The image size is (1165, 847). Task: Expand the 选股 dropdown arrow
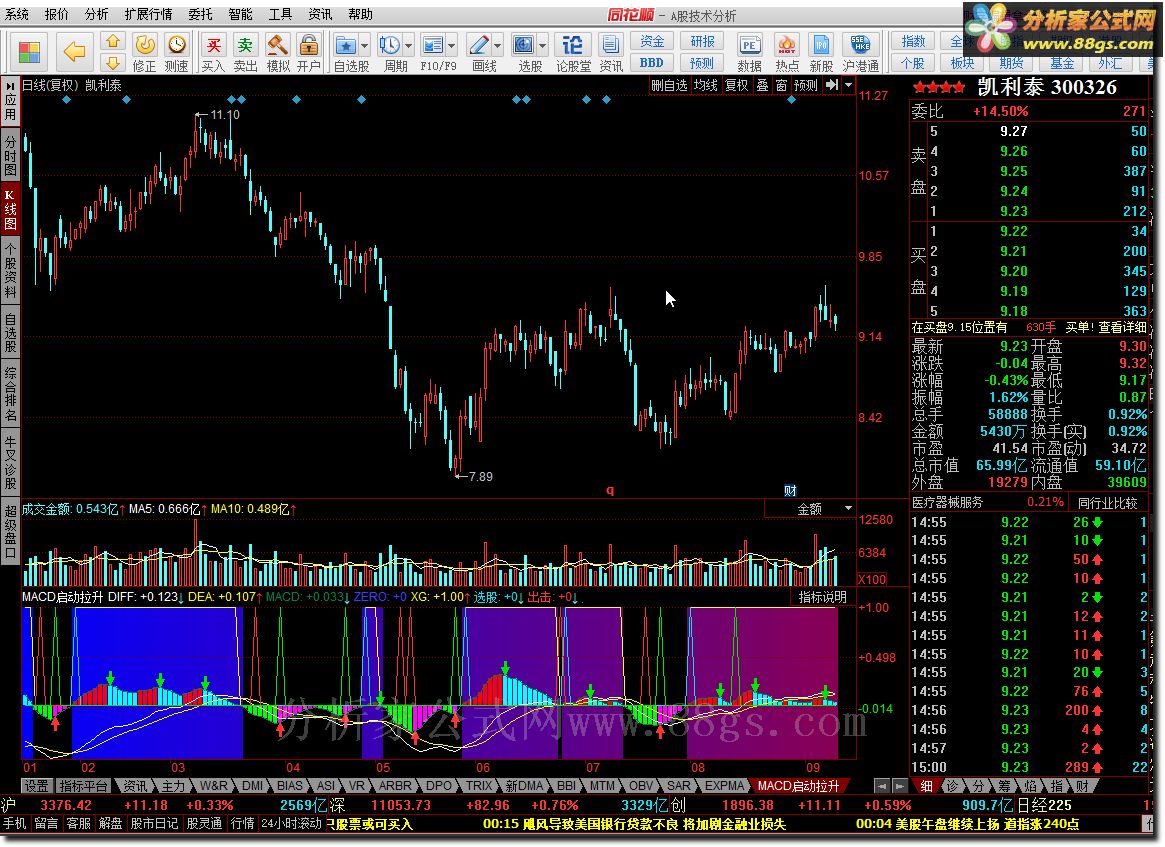point(542,46)
